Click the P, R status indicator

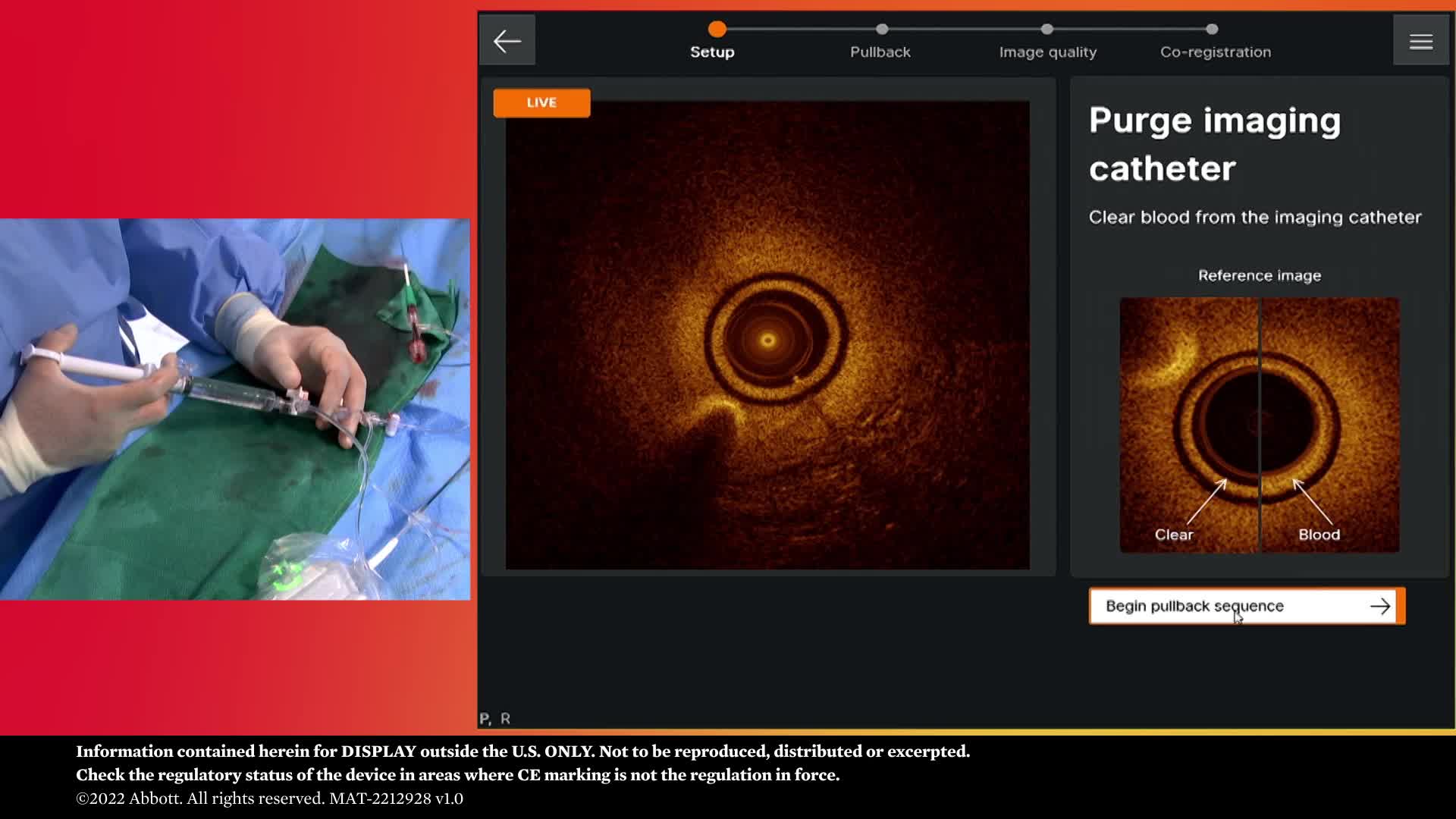(494, 718)
